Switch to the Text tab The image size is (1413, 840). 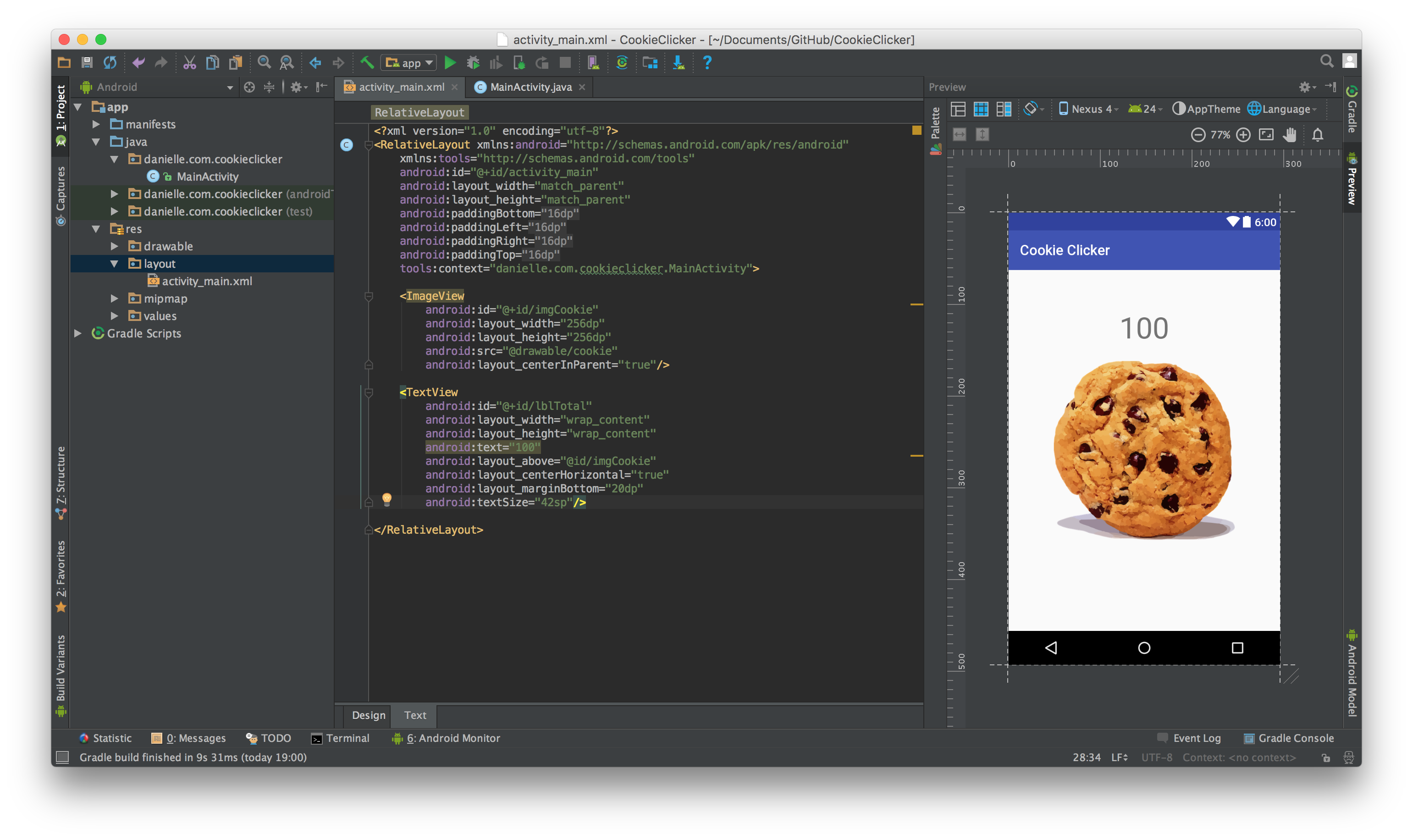point(416,715)
